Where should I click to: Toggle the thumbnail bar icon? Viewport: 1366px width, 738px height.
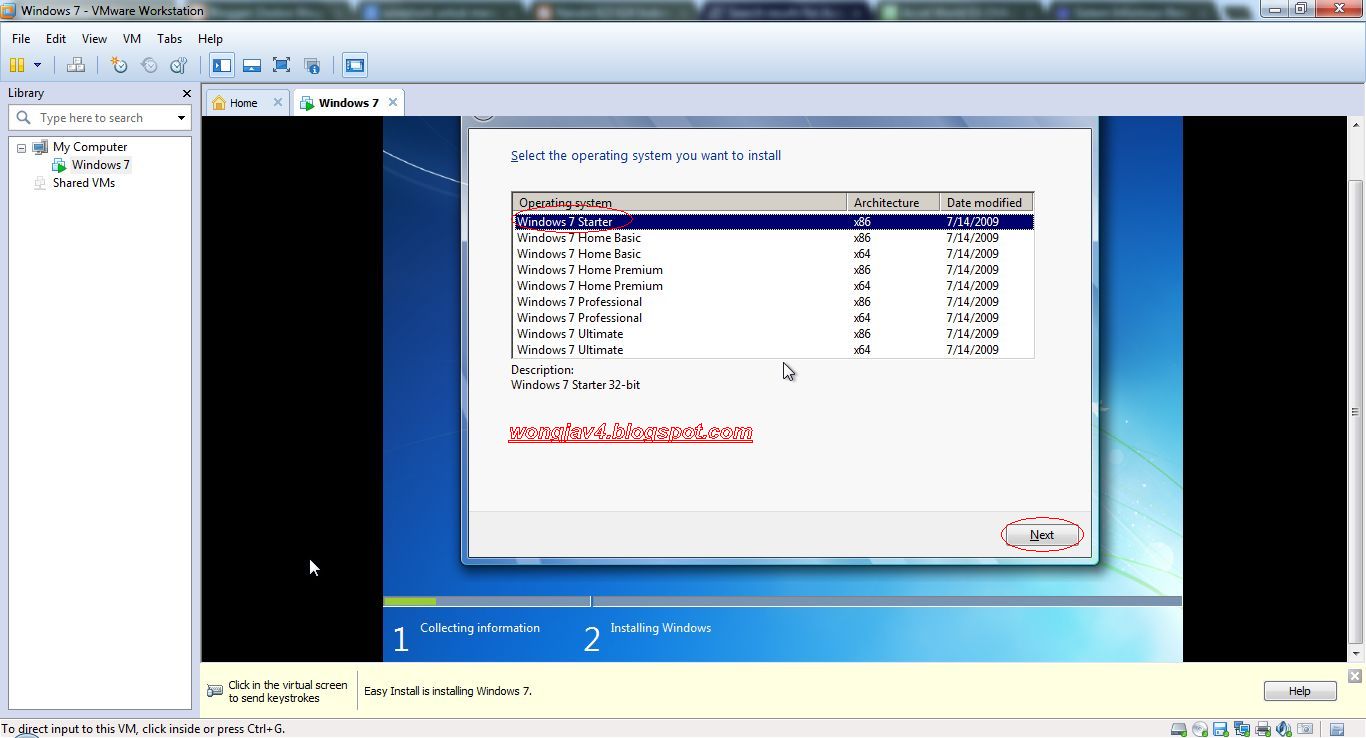pyautogui.click(x=252, y=66)
